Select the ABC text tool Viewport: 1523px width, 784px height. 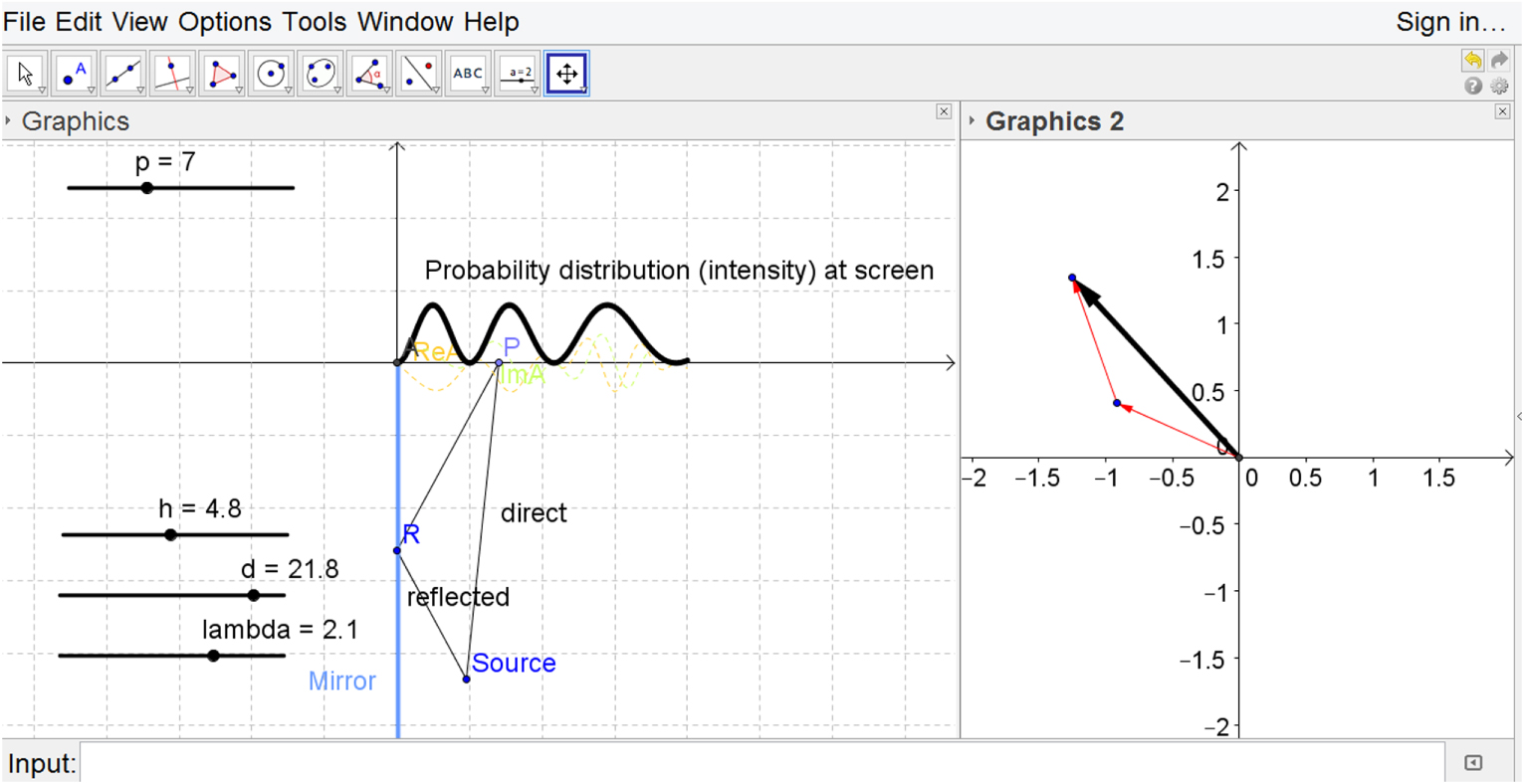(x=468, y=72)
